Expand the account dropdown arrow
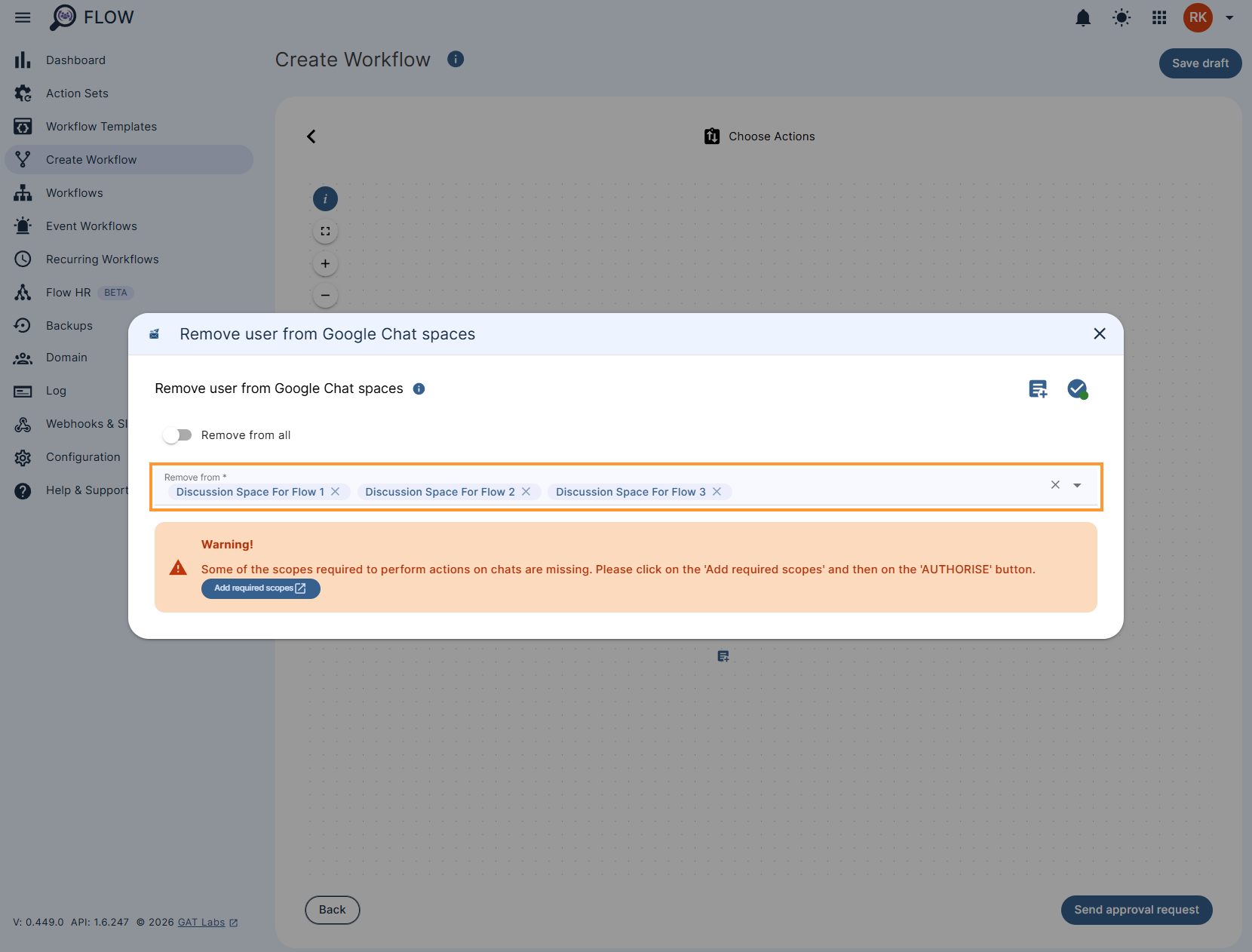The image size is (1252, 952). (x=1229, y=17)
